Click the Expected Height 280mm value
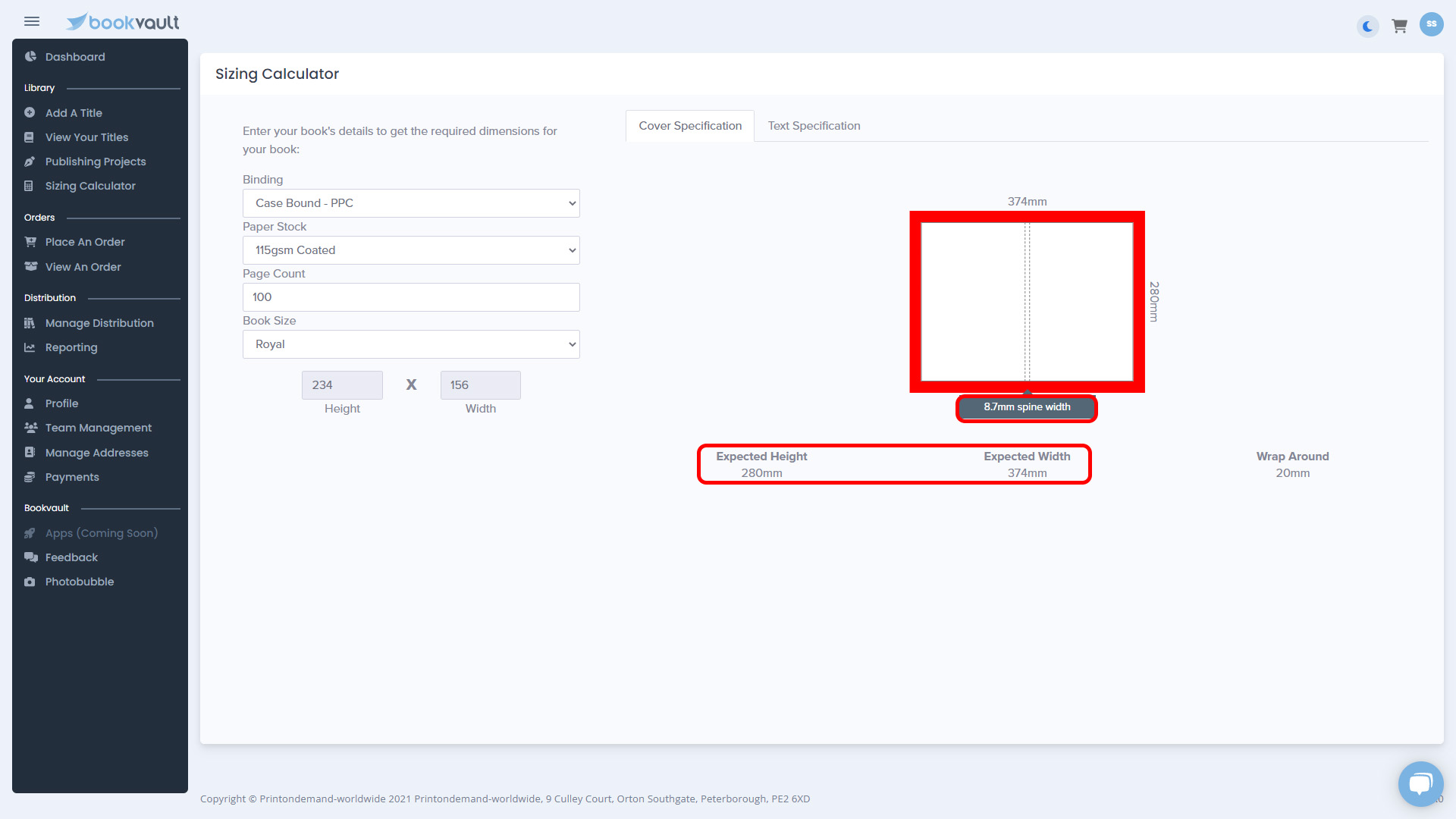This screenshot has height=819, width=1456. [x=761, y=473]
